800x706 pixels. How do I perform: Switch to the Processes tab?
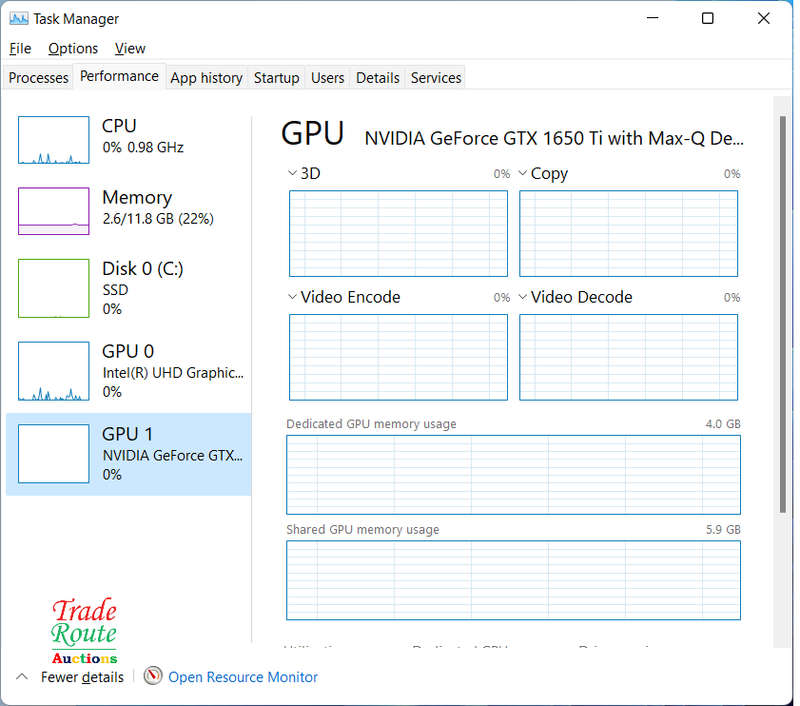tap(38, 78)
